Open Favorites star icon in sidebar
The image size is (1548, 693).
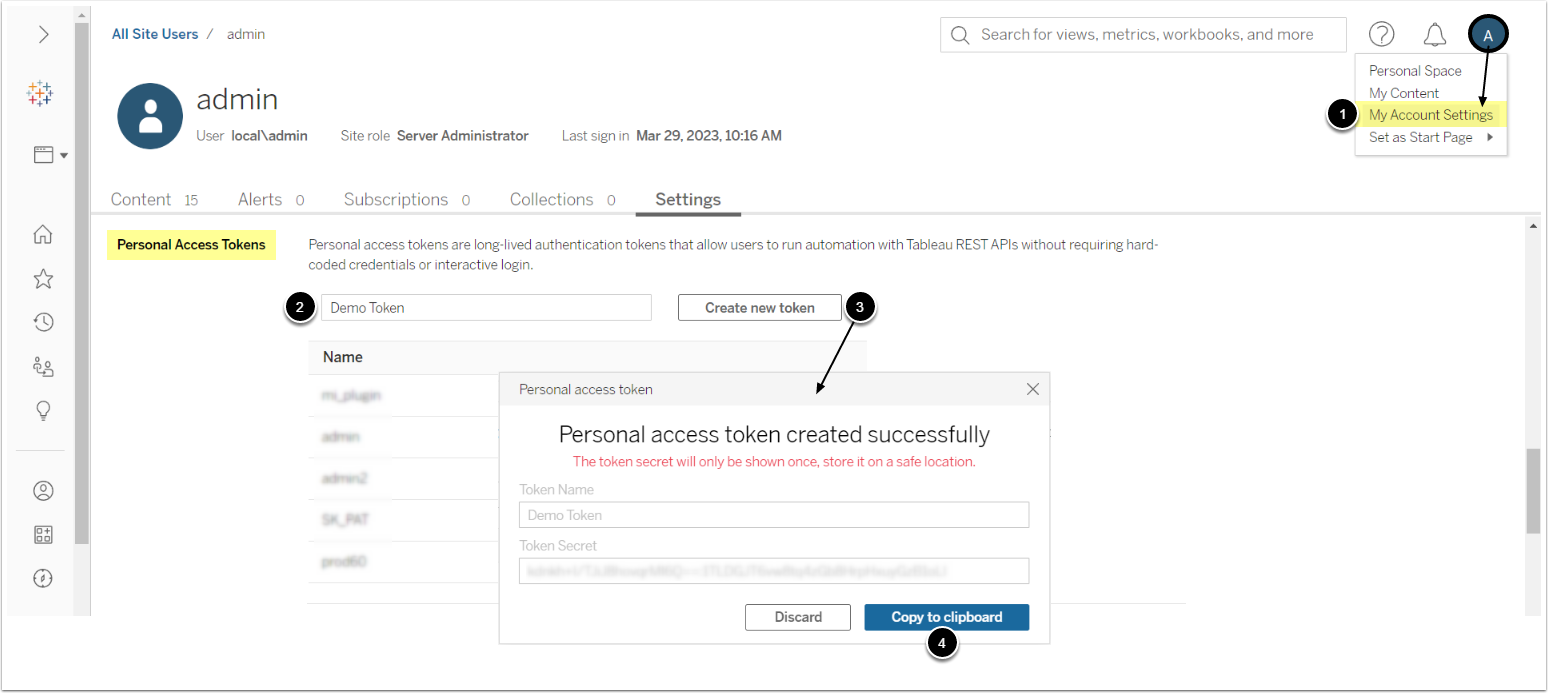pyautogui.click(x=43, y=279)
